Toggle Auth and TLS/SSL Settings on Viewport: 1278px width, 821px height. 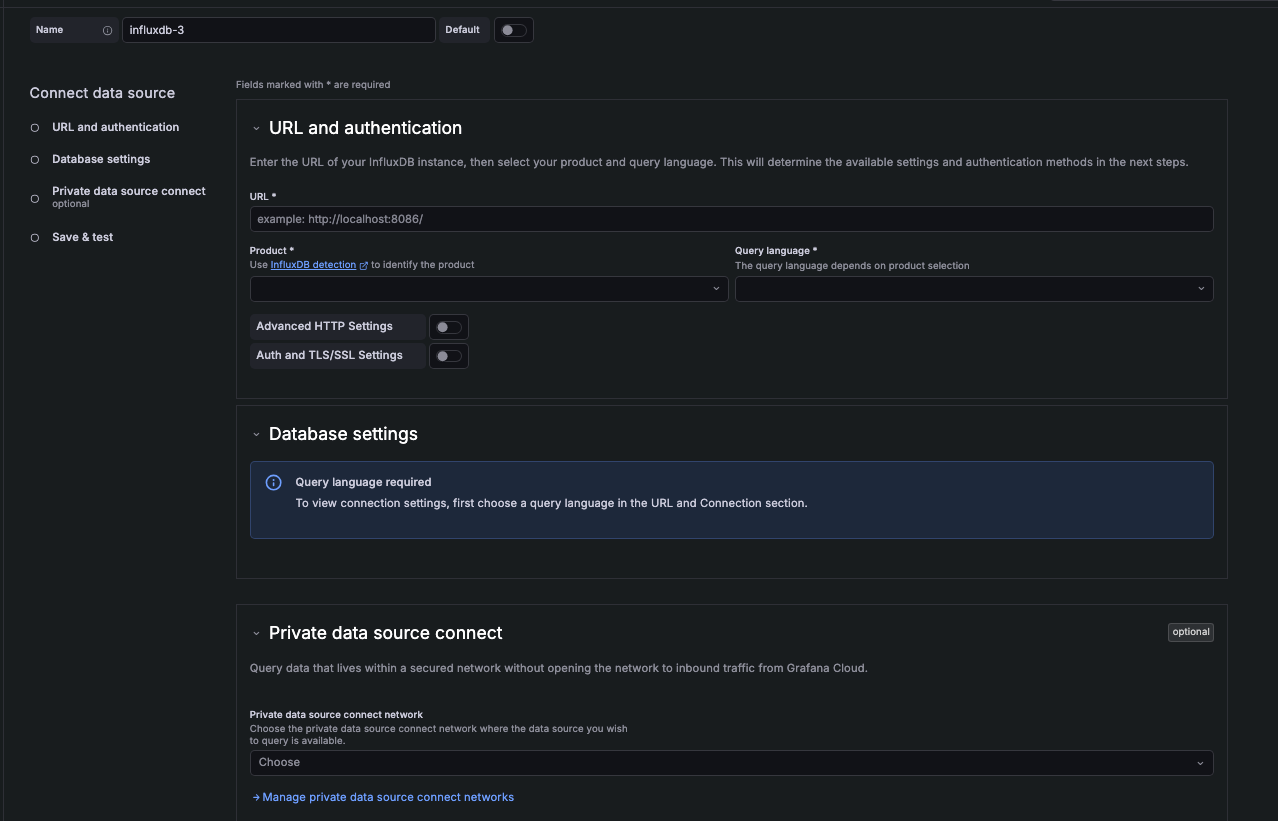pos(448,355)
